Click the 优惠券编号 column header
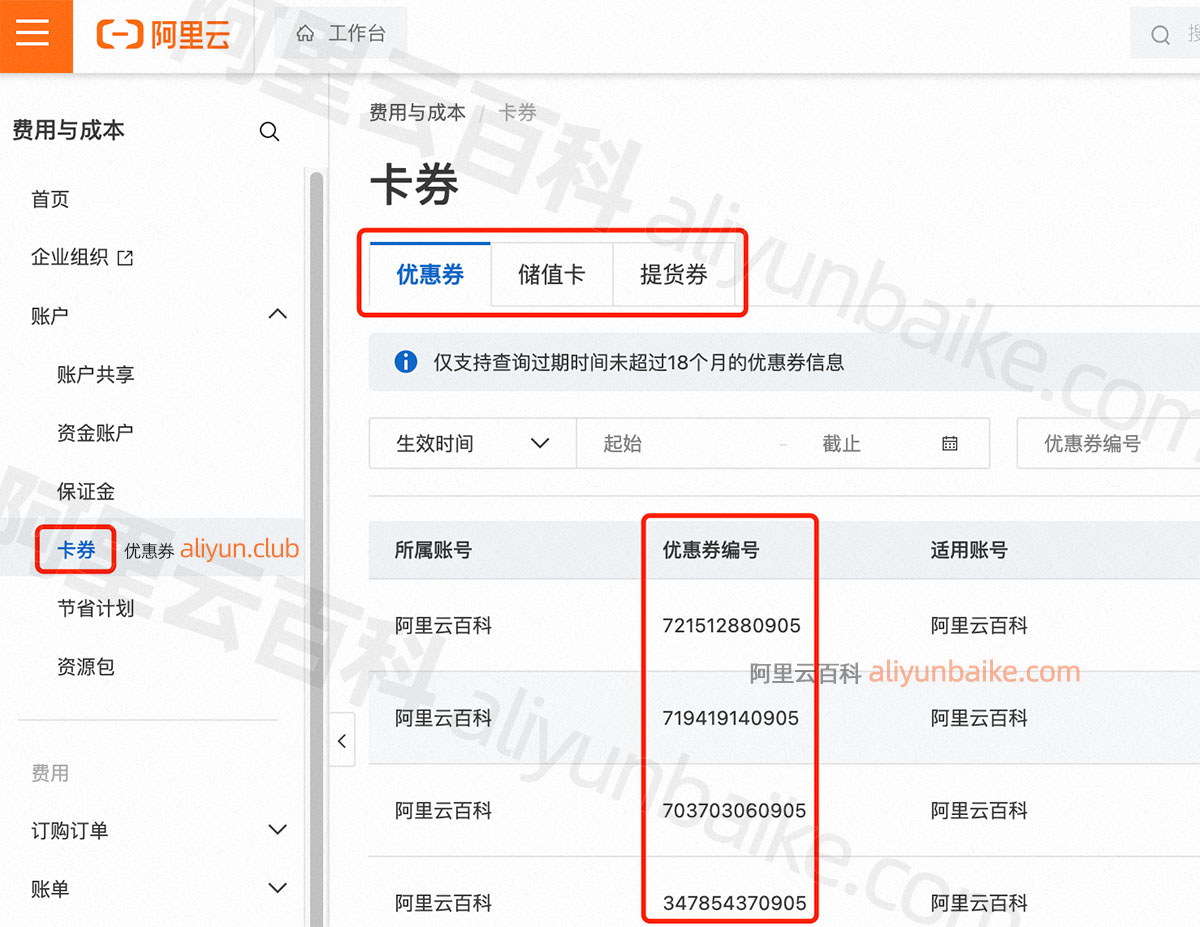Screen dimensions: 1200x927 pyautogui.click(x=710, y=550)
